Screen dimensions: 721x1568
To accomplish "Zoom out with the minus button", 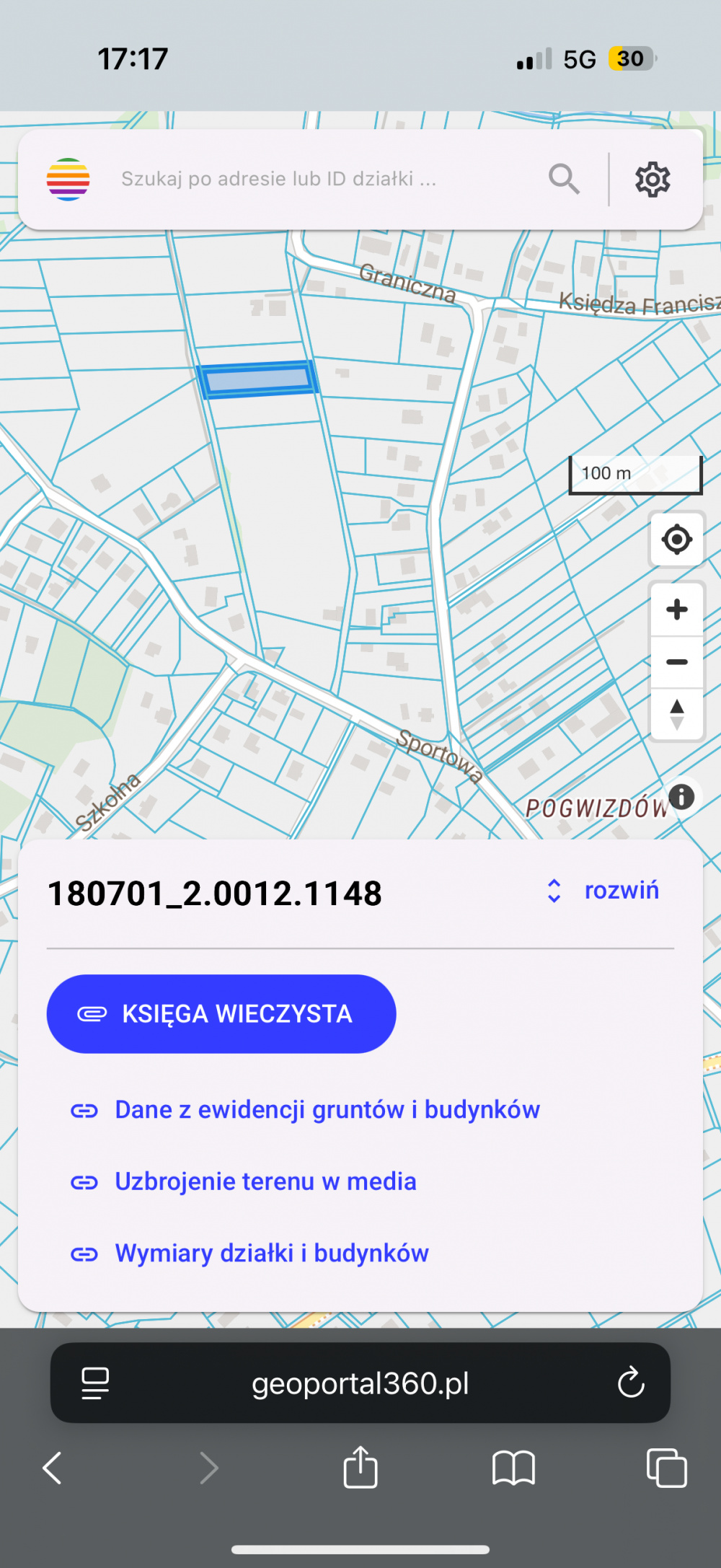I will (676, 662).
